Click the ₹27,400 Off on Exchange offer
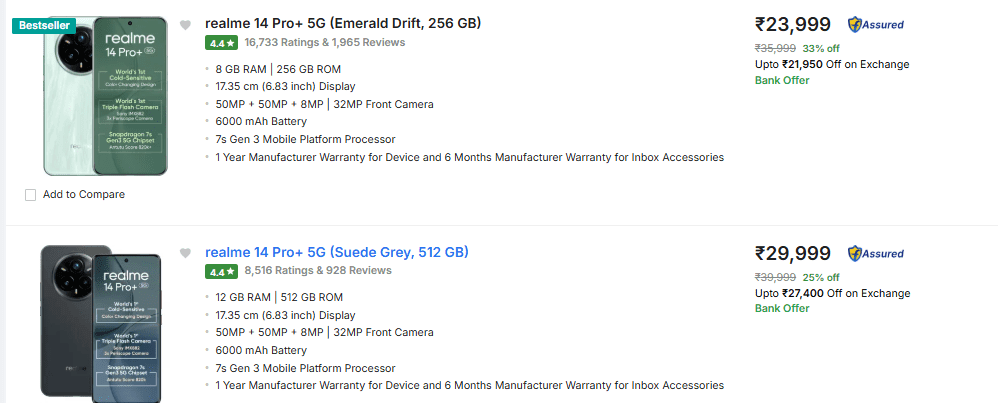 click(x=832, y=293)
